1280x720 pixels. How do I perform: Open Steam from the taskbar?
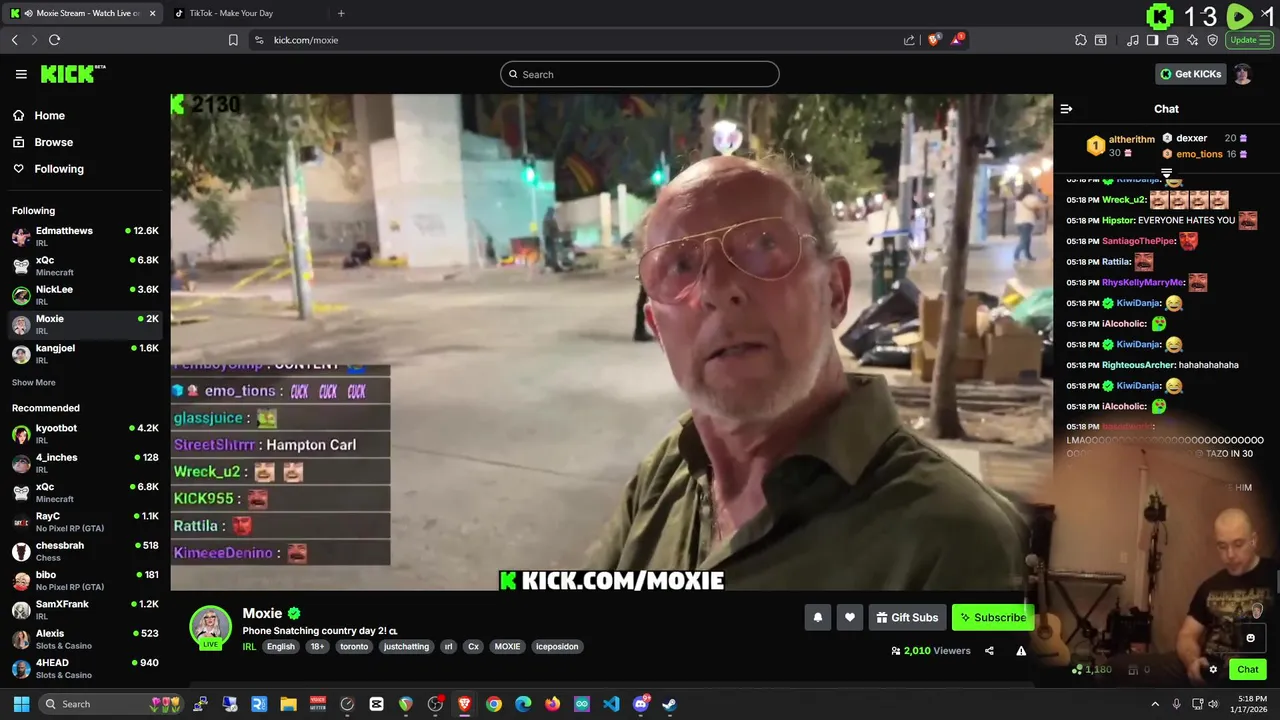670,704
